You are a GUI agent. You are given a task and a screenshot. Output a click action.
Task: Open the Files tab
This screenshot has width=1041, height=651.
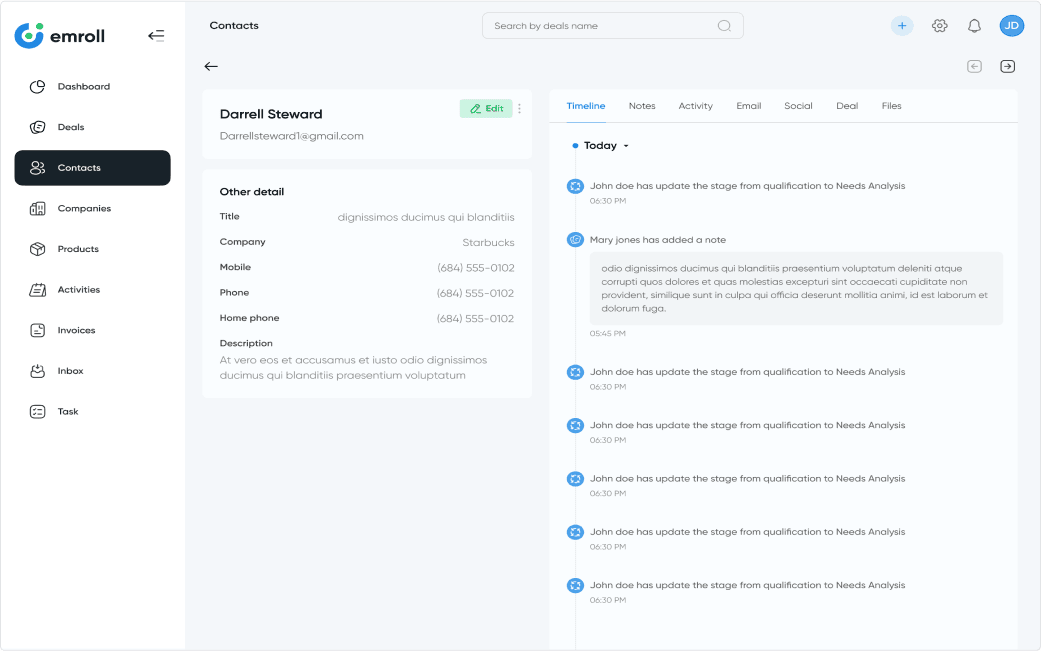click(891, 105)
